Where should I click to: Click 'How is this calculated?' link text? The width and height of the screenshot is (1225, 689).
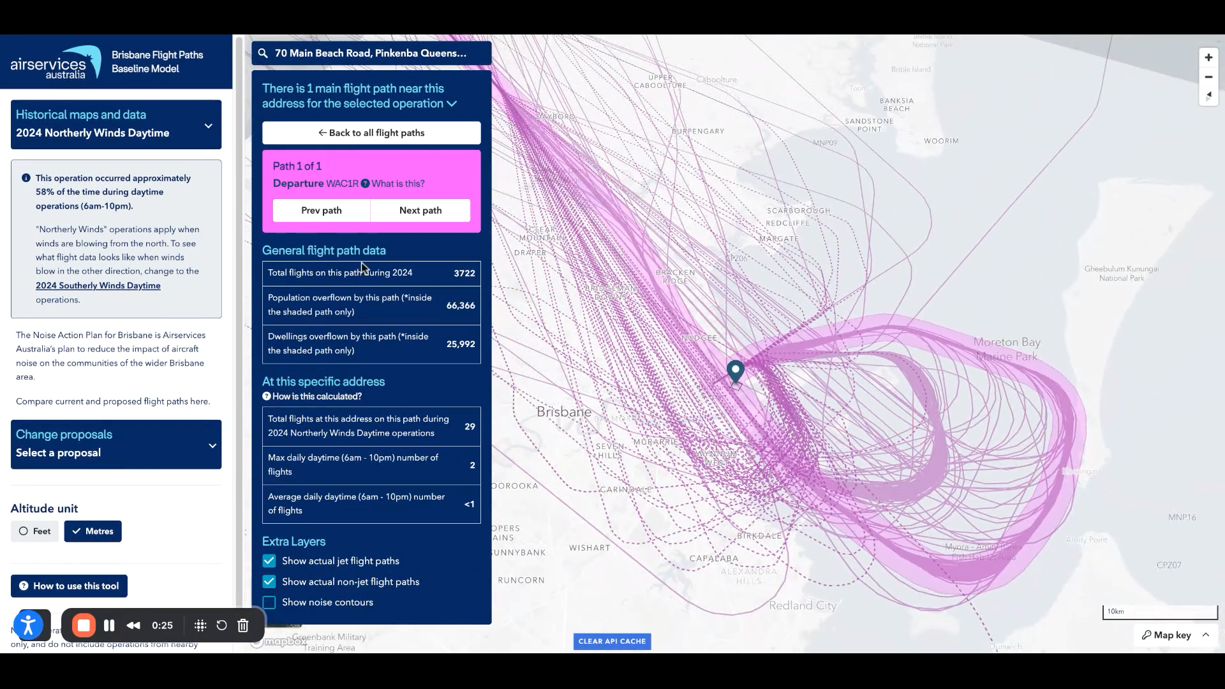pyautogui.click(x=317, y=397)
